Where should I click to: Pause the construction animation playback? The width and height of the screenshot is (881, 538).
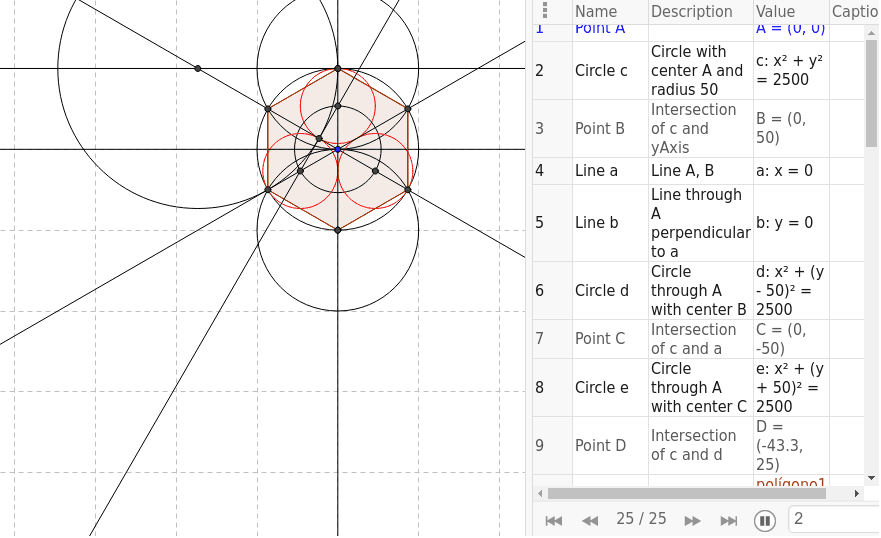(x=765, y=521)
